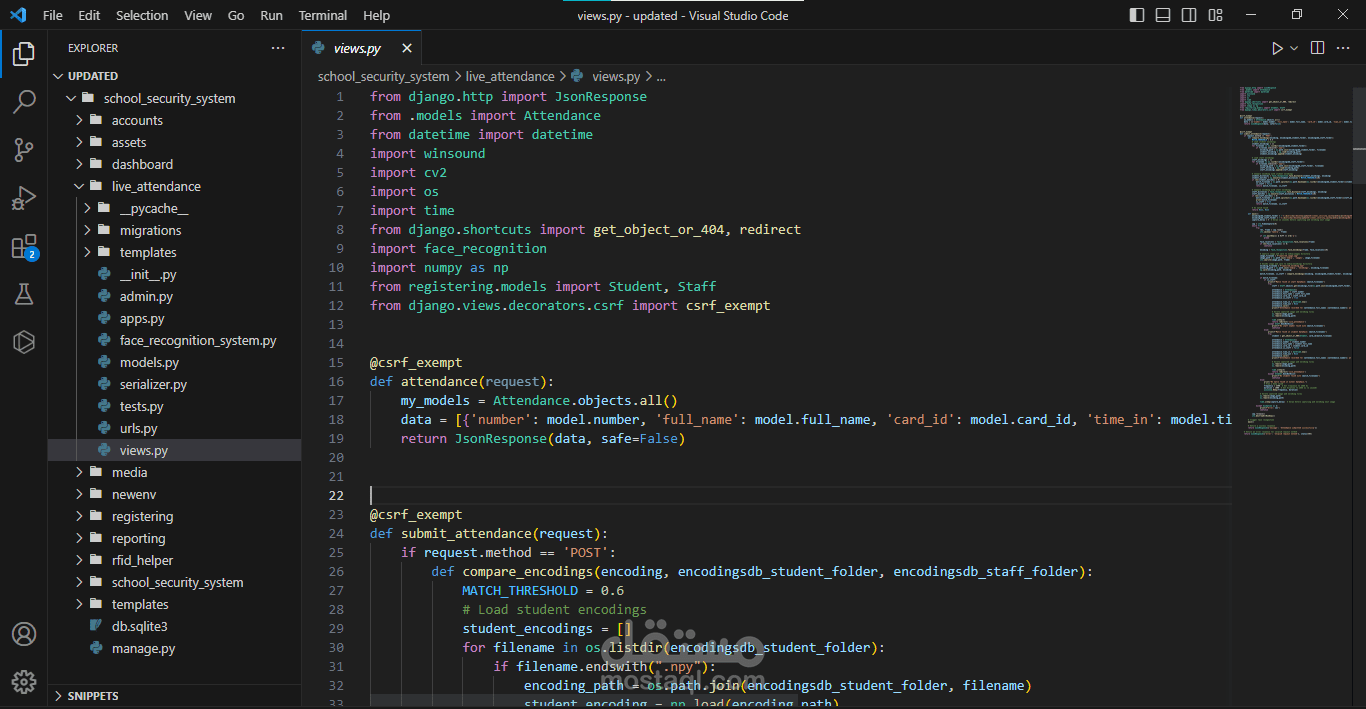Run the Python file with play button
This screenshot has height=709, width=1366.
tap(1277, 48)
